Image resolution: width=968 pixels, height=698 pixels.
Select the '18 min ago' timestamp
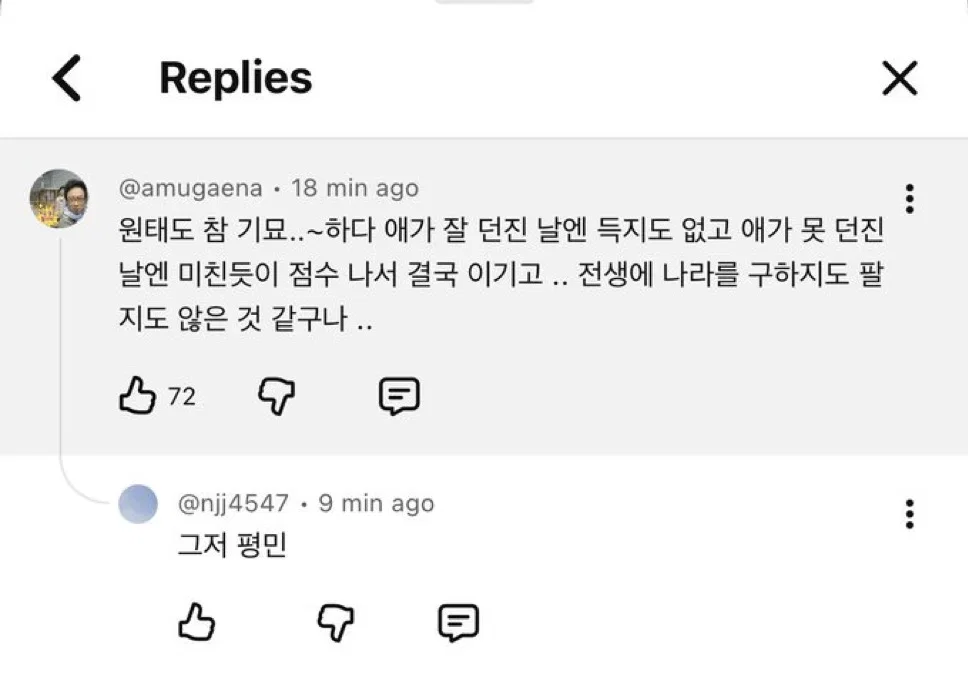click(355, 188)
